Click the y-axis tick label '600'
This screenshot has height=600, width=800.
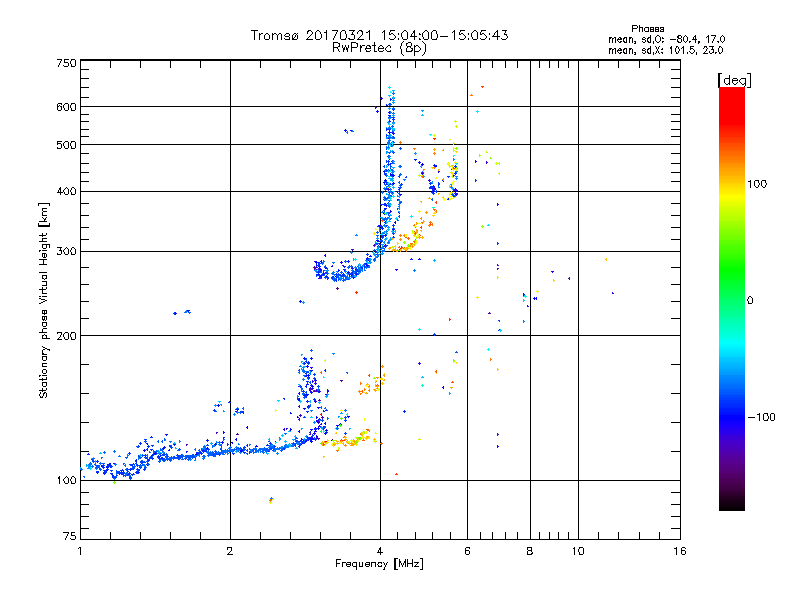pyautogui.click(x=67, y=107)
